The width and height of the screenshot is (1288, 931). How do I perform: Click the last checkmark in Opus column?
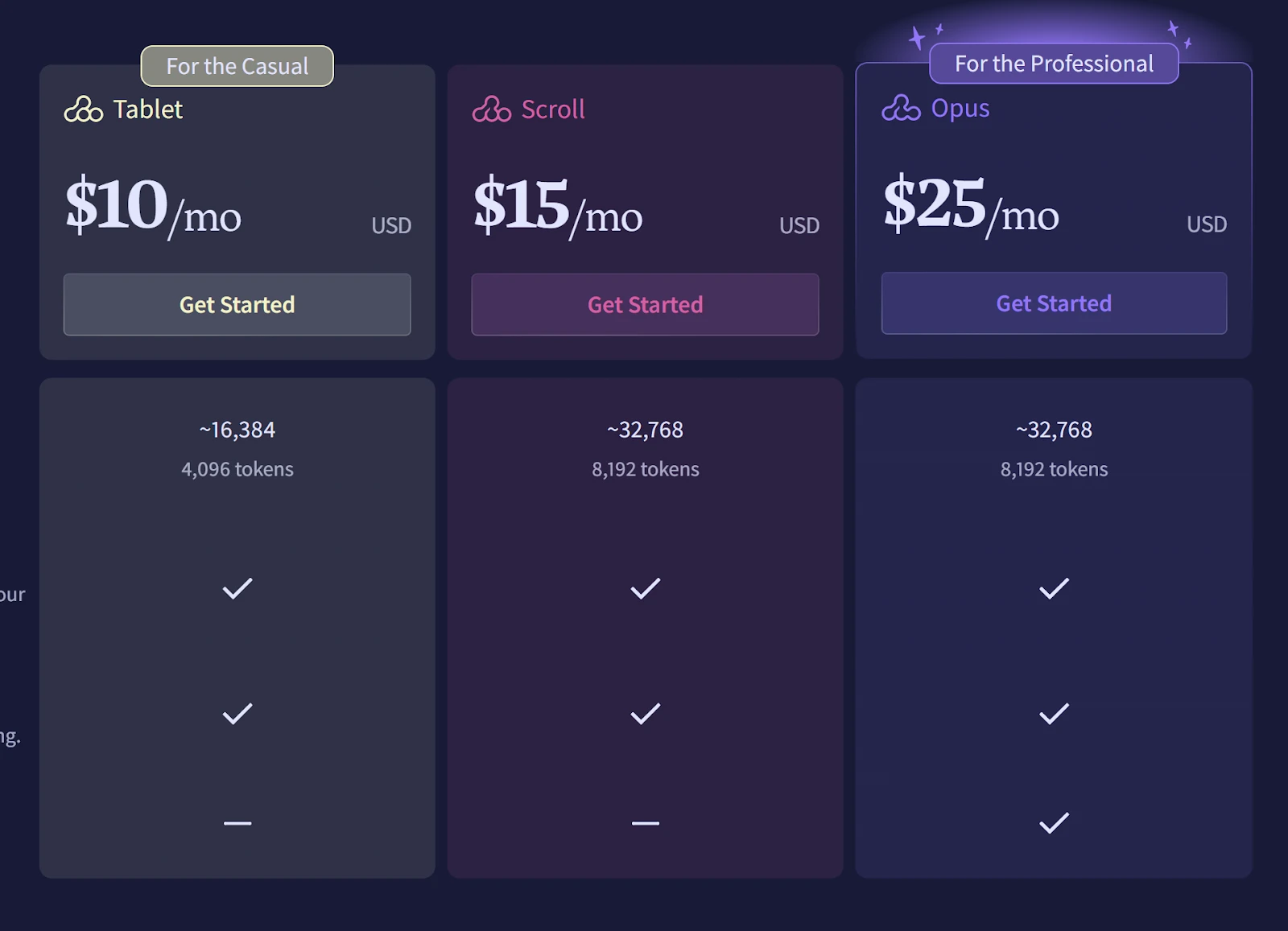tap(1054, 823)
